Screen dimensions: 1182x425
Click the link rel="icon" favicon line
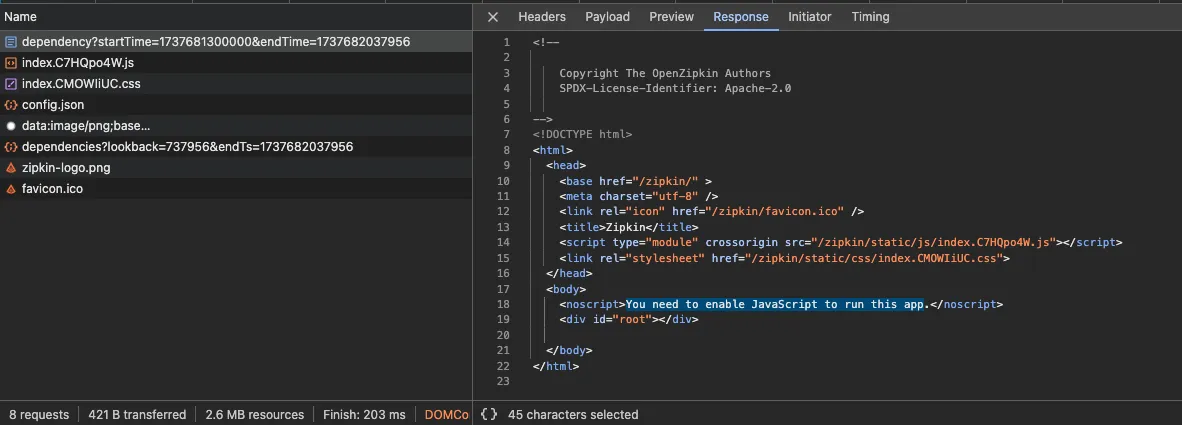(712, 212)
